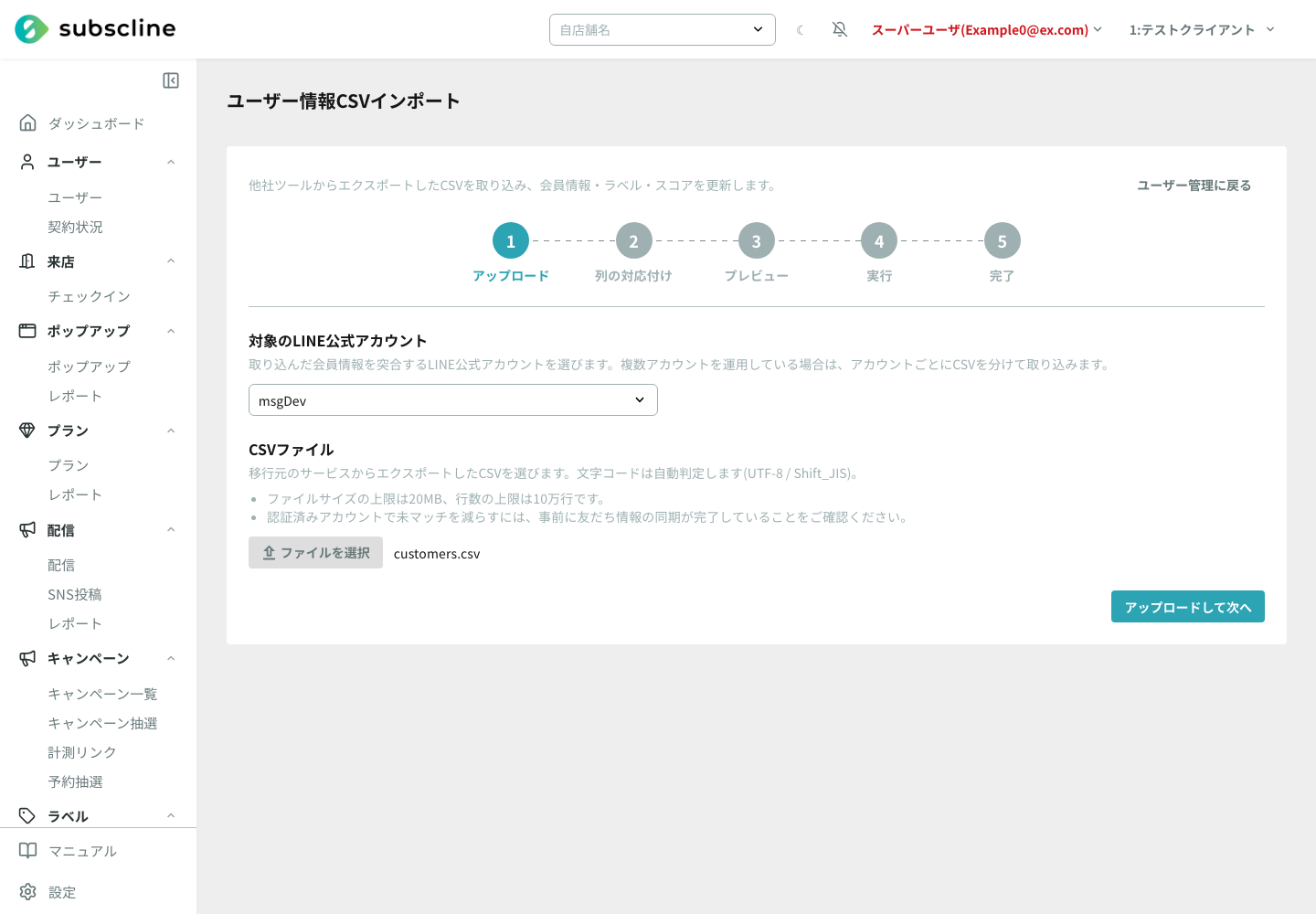Click the 設定 gear icon

coord(28,891)
